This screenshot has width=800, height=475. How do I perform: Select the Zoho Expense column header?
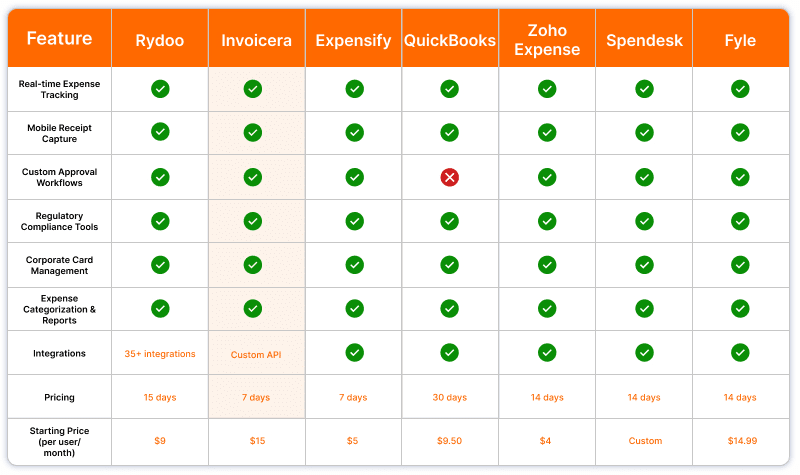click(547, 40)
